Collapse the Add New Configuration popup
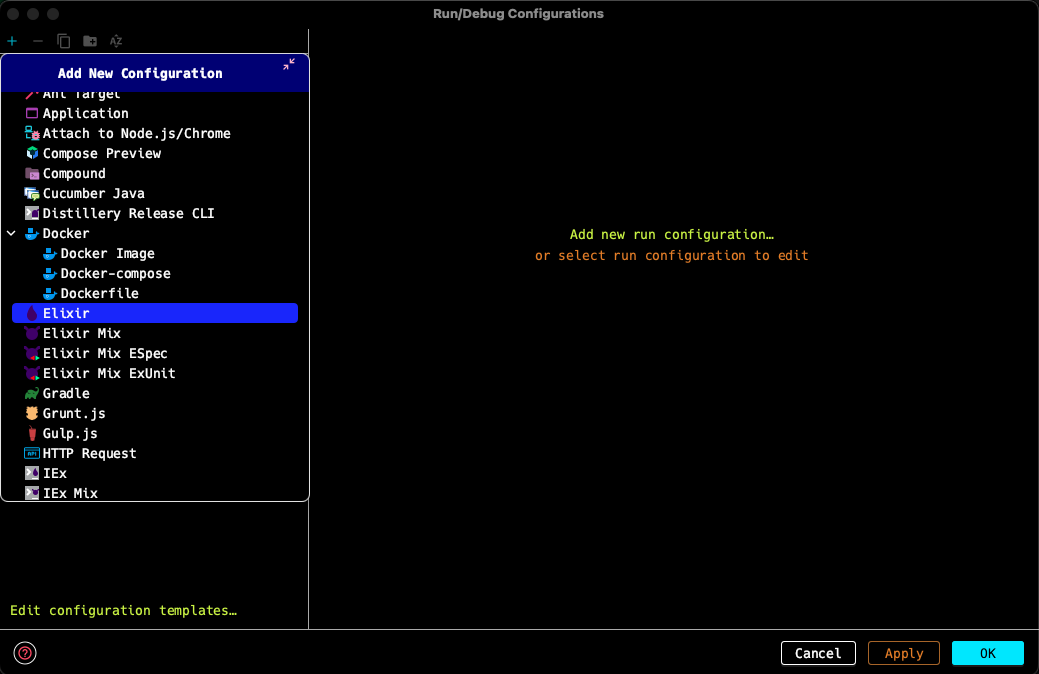1039x674 pixels. (289, 64)
